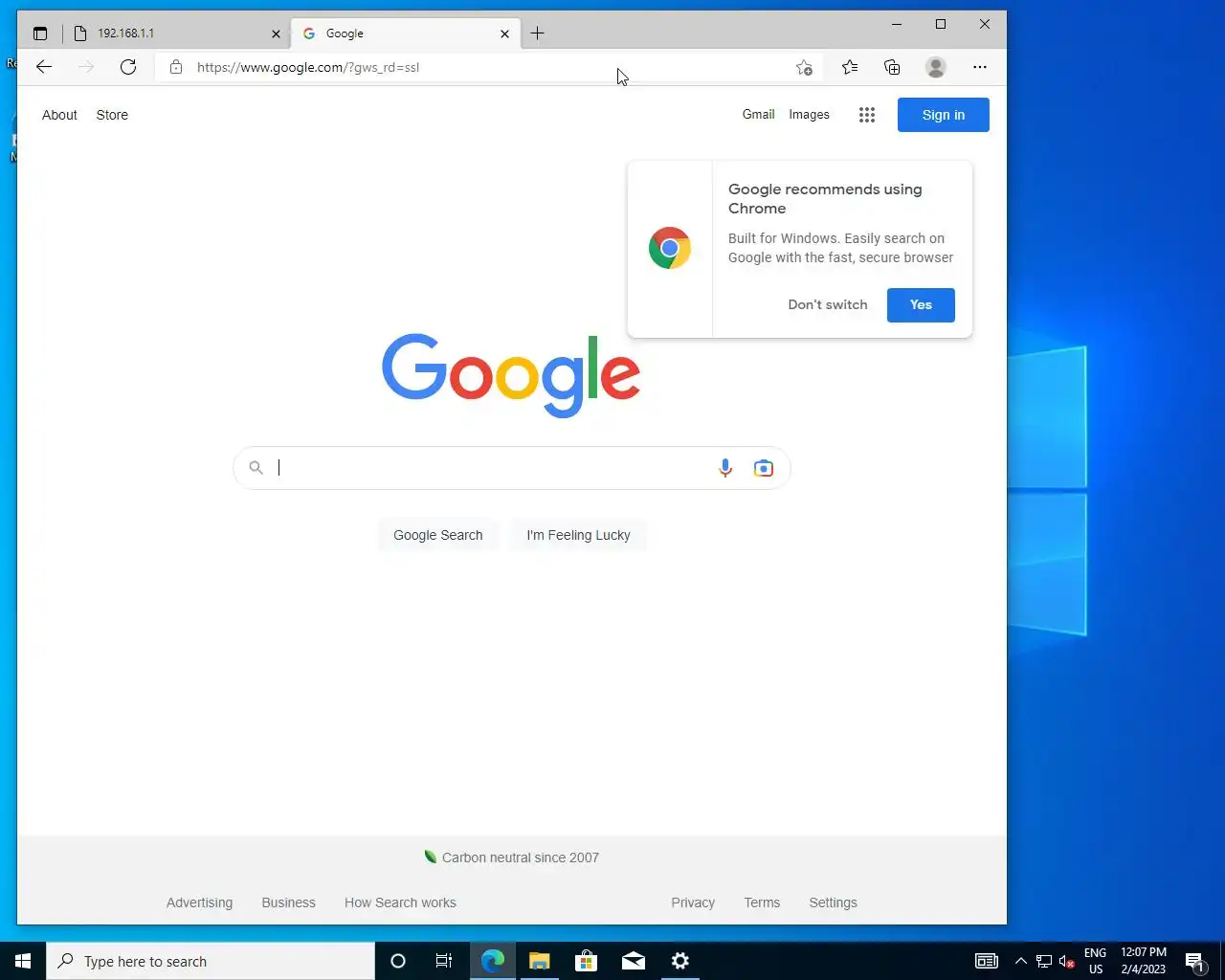This screenshot has width=1225, height=980.
Task: Open the Favorites list
Action: (x=850, y=67)
